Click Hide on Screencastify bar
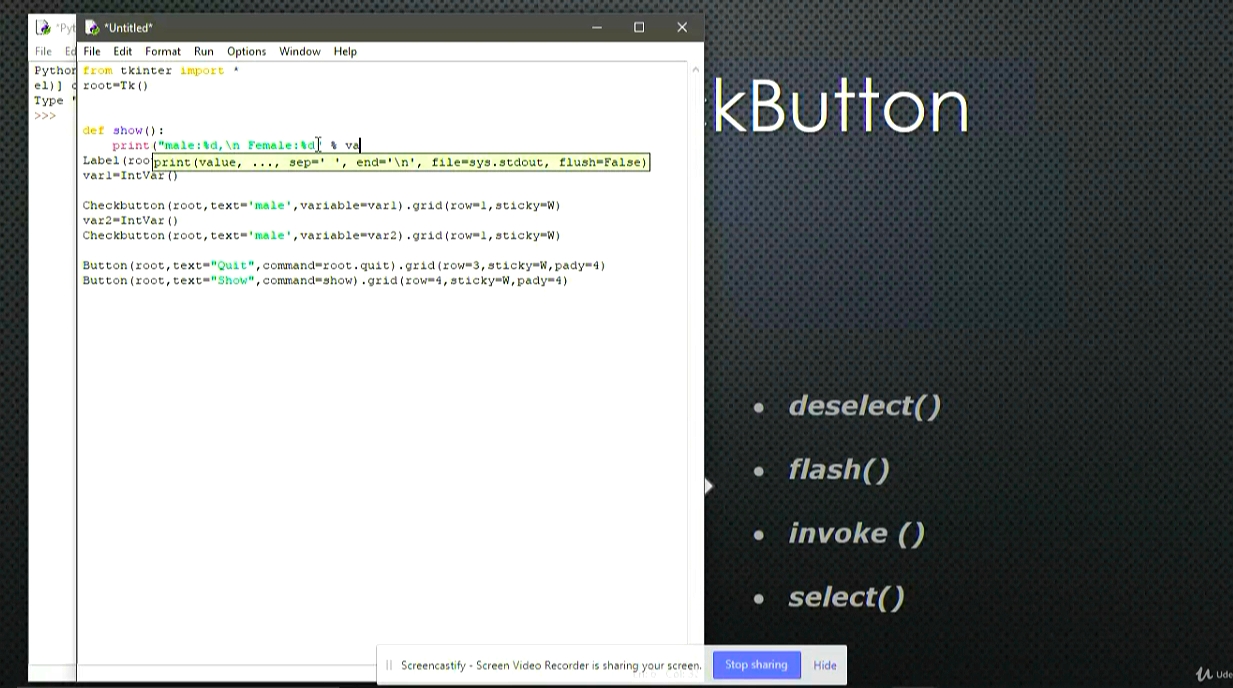Viewport: 1233px width, 688px height. click(825, 665)
